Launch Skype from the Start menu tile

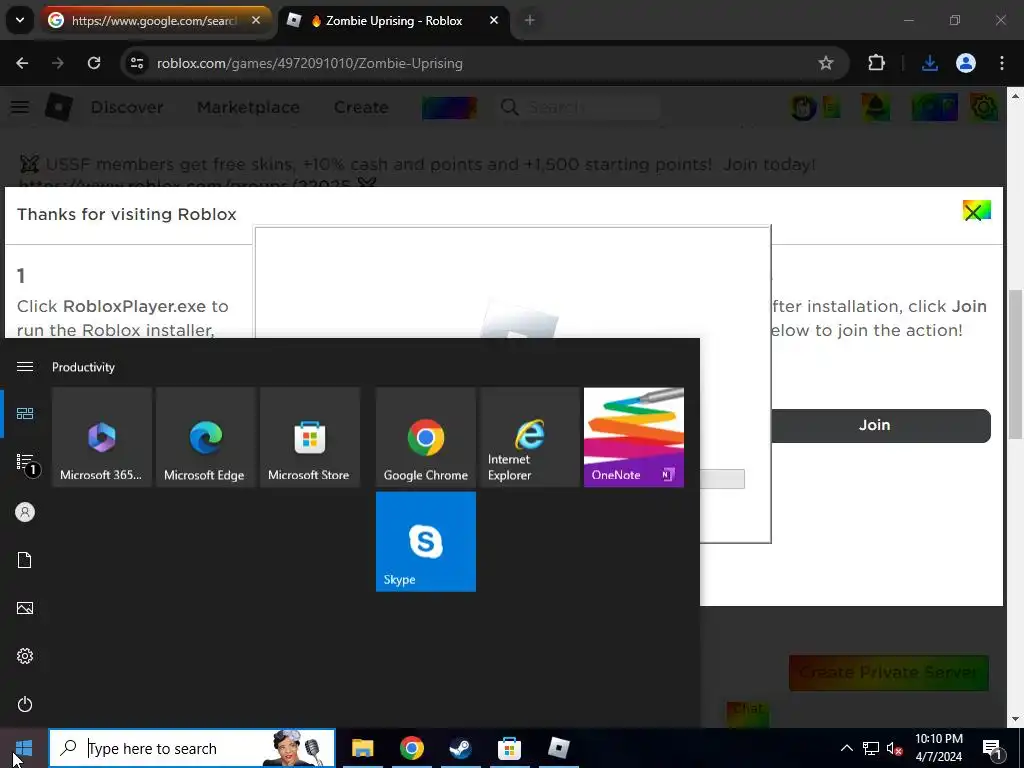426,541
